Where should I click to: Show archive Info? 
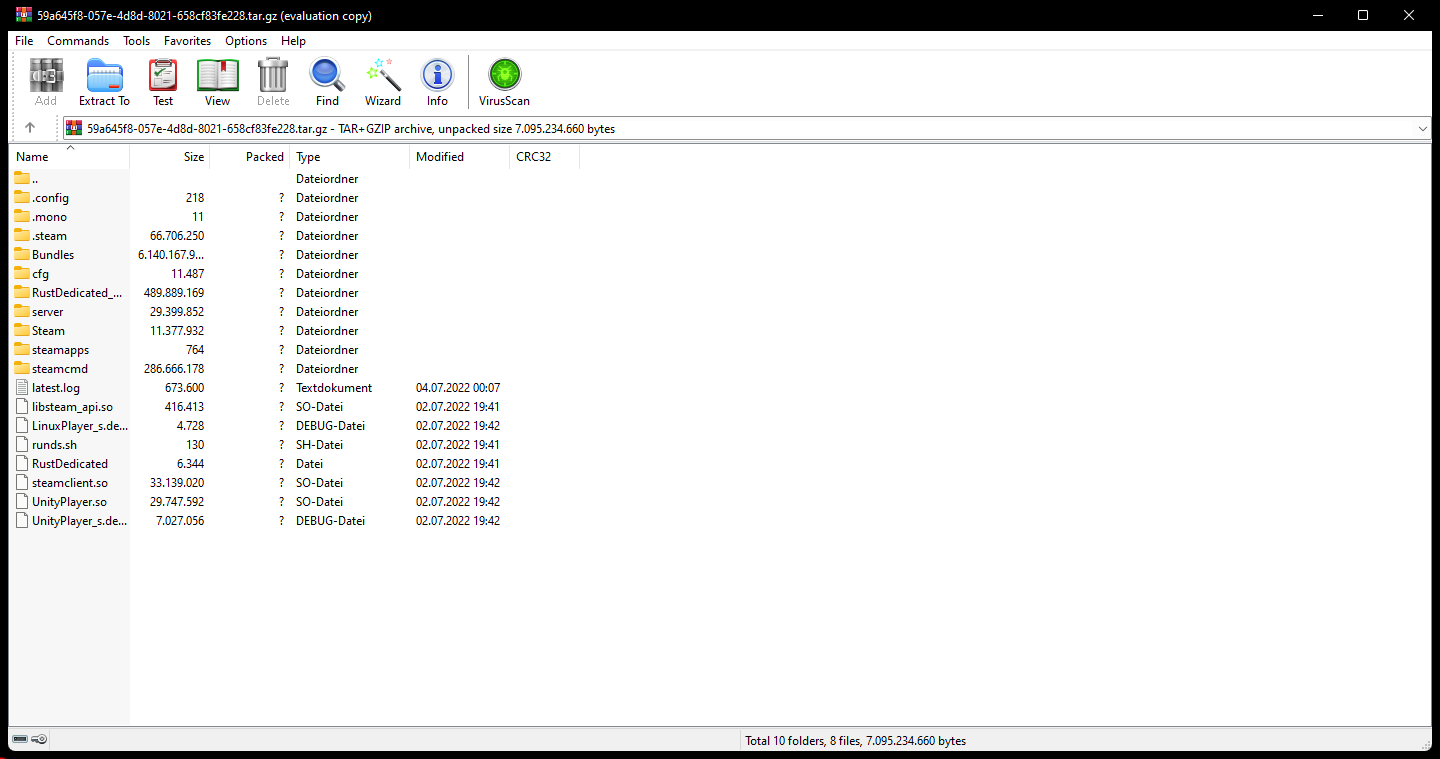click(437, 82)
